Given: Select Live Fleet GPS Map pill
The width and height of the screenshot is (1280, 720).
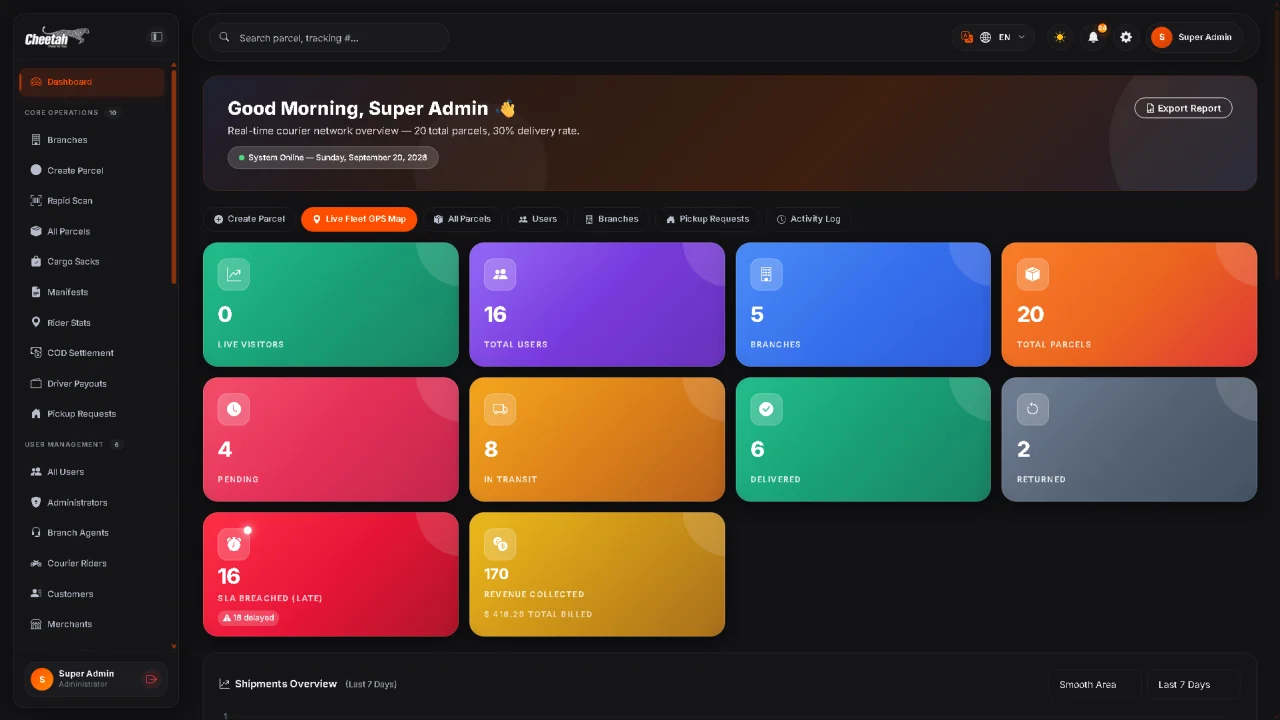Looking at the screenshot, I should pyautogui.click(x=359, y=219).
